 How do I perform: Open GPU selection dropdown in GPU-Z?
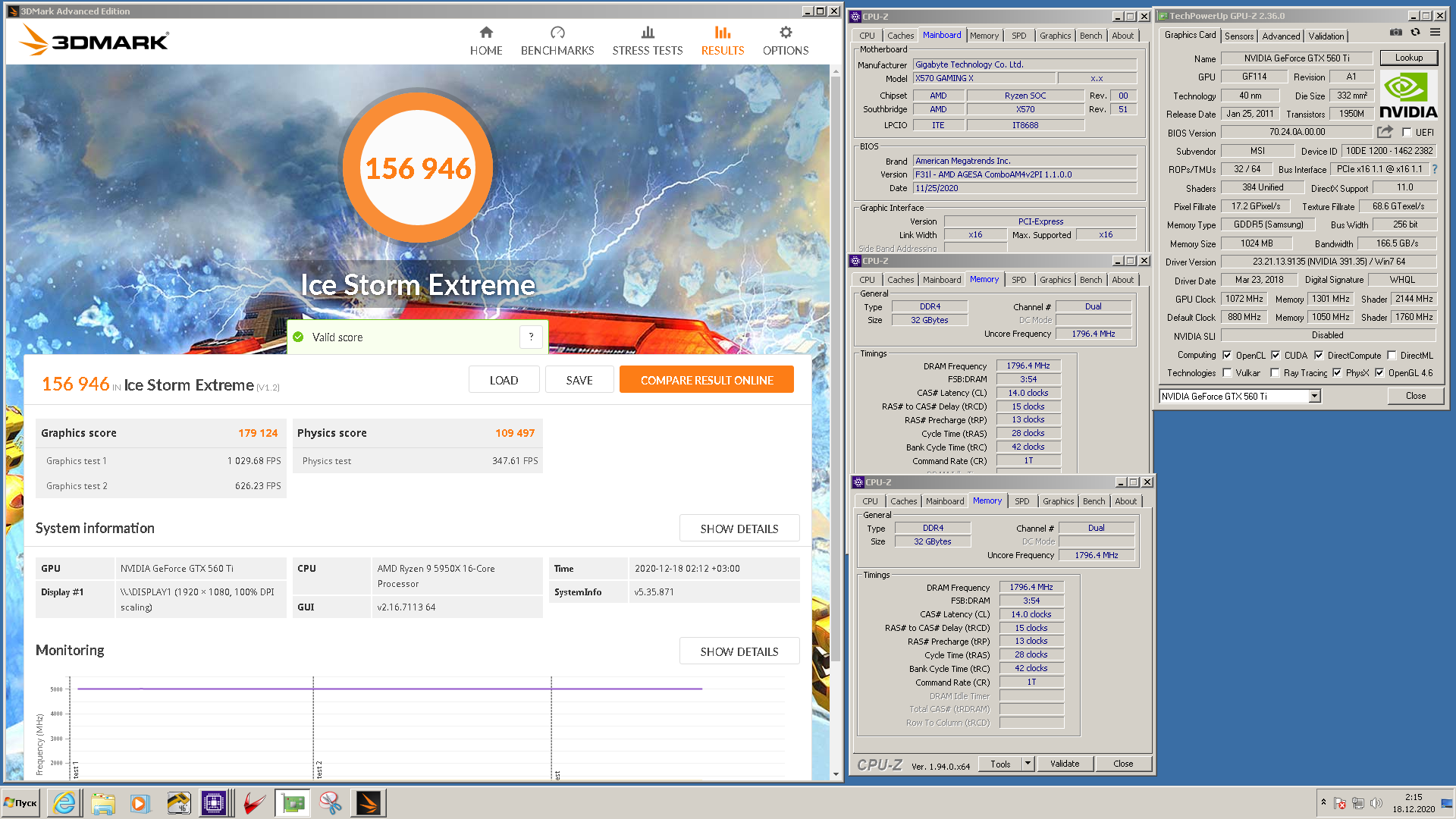click(x=1314, y=396)
